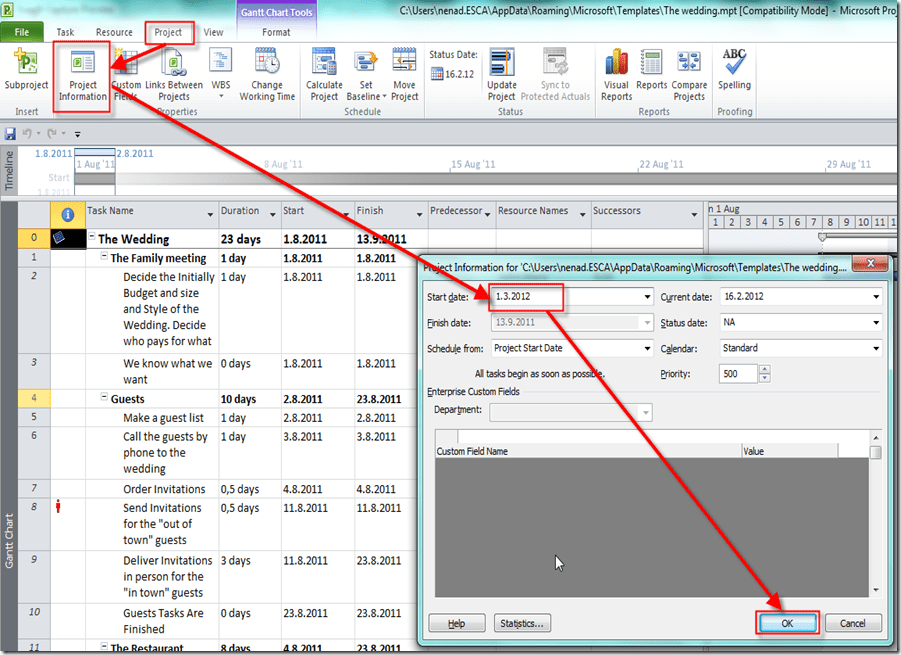Click the Statistics... button

tap(521, 623)
